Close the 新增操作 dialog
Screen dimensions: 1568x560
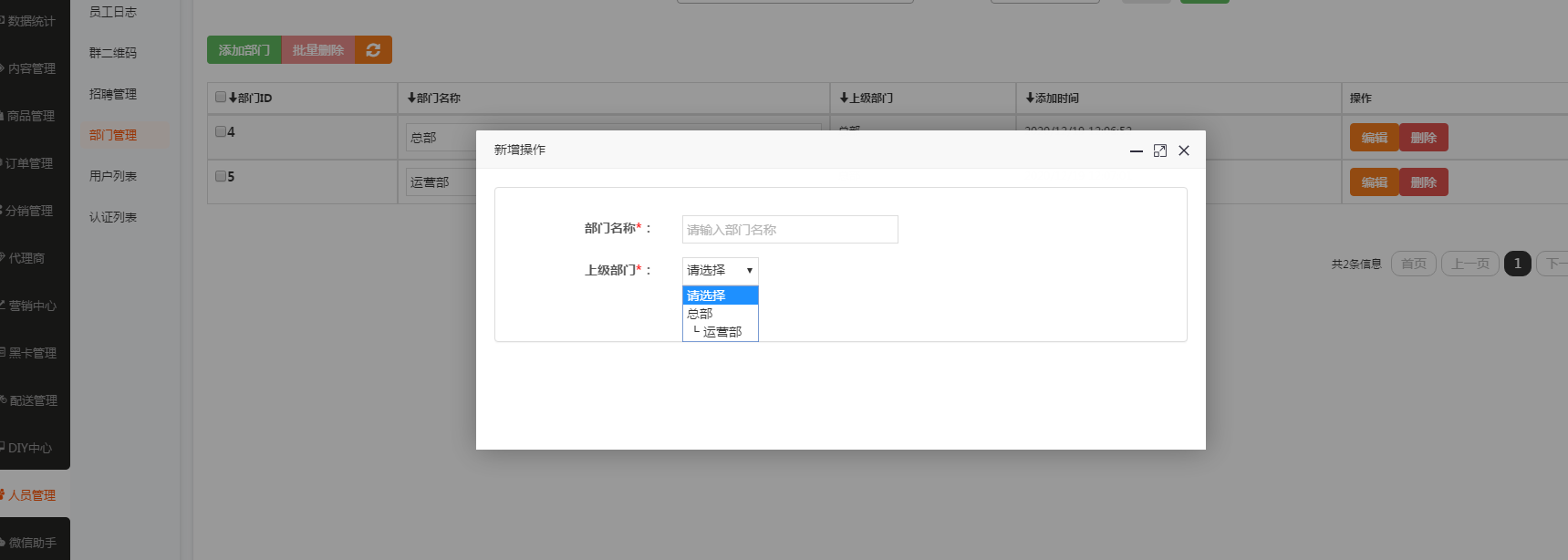1183,150
